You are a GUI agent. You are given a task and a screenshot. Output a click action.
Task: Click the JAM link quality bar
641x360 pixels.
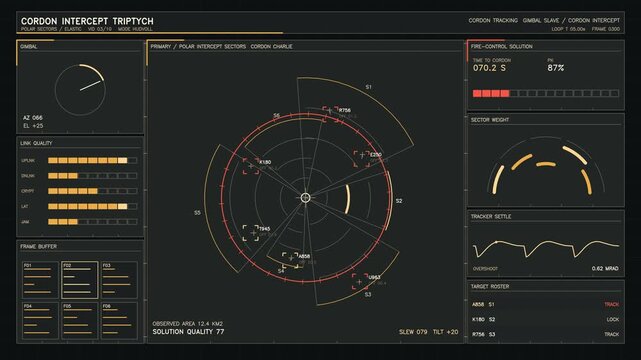pyautogui.click(x=92, y=222)
